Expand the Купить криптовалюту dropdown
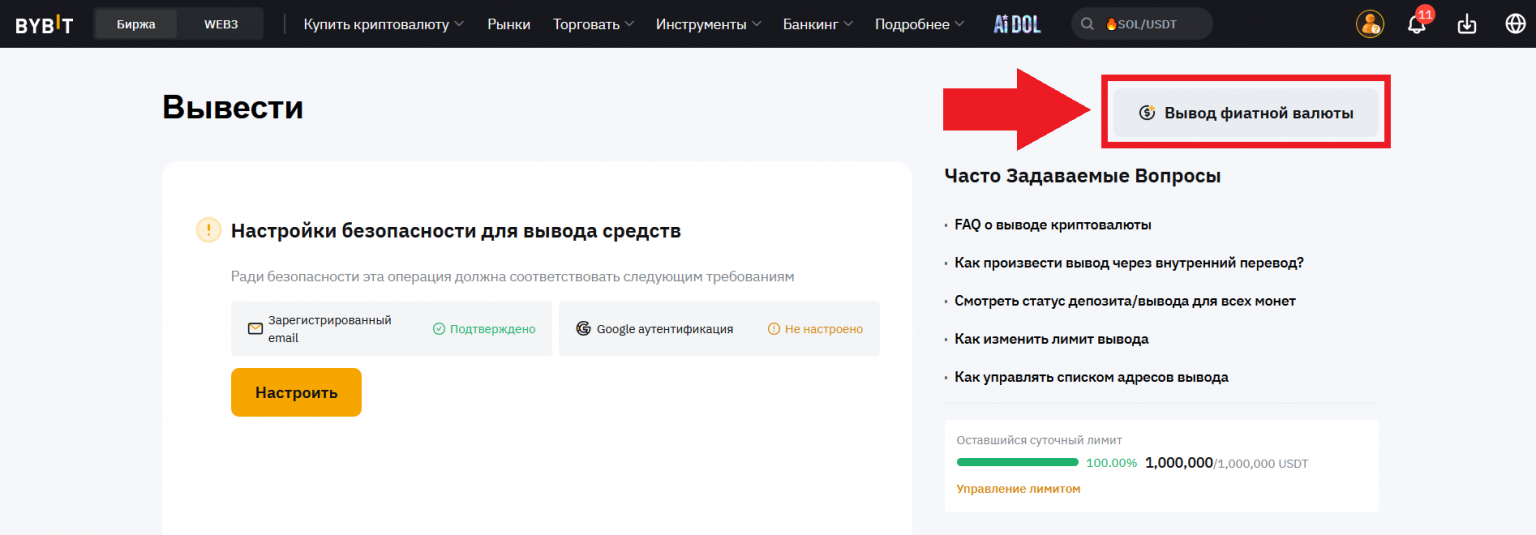This screenshot has width=1536, height=535. (x=384, y=24)
